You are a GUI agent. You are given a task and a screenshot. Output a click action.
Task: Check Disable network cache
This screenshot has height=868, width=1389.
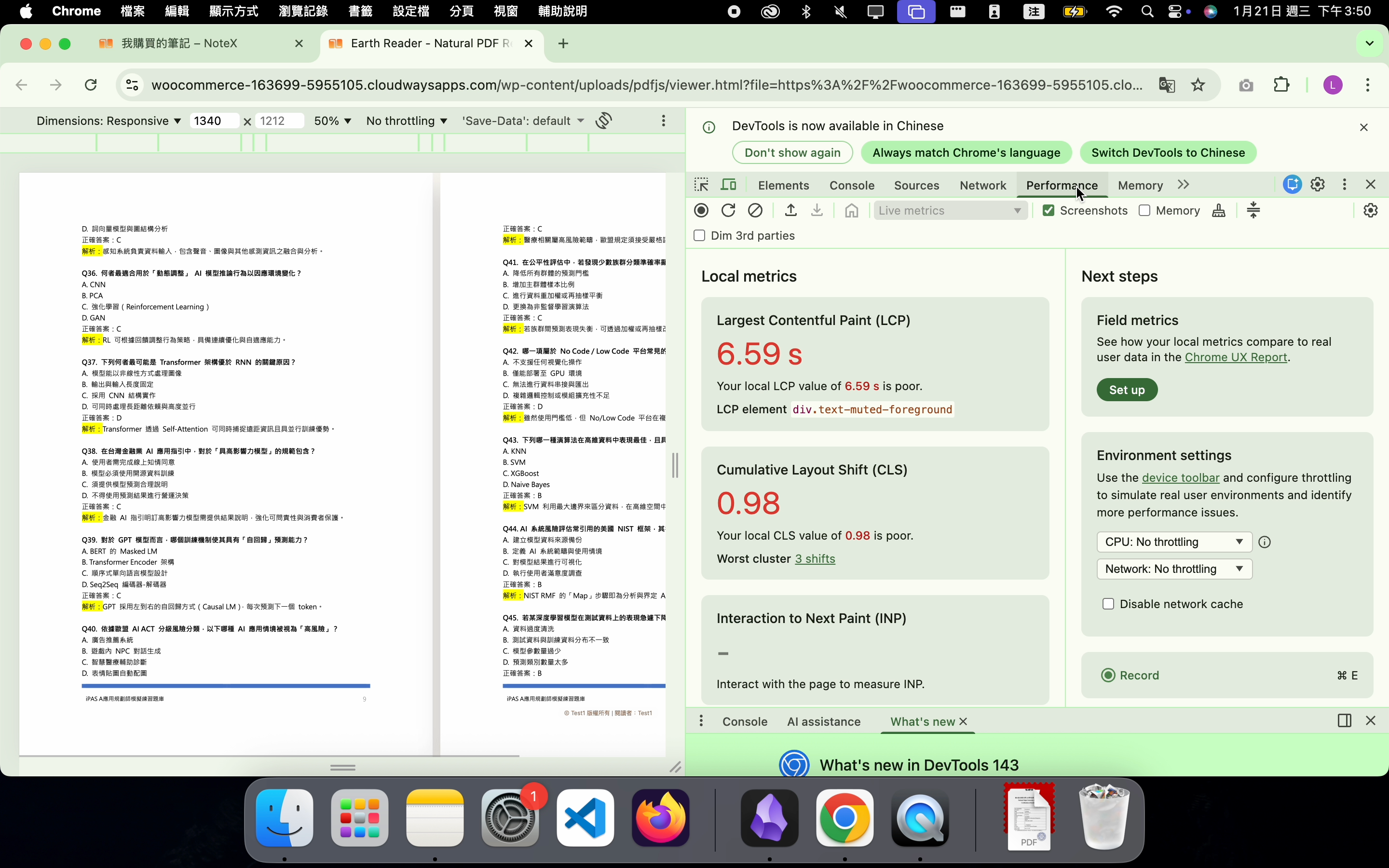click(x=1108, y=604)
